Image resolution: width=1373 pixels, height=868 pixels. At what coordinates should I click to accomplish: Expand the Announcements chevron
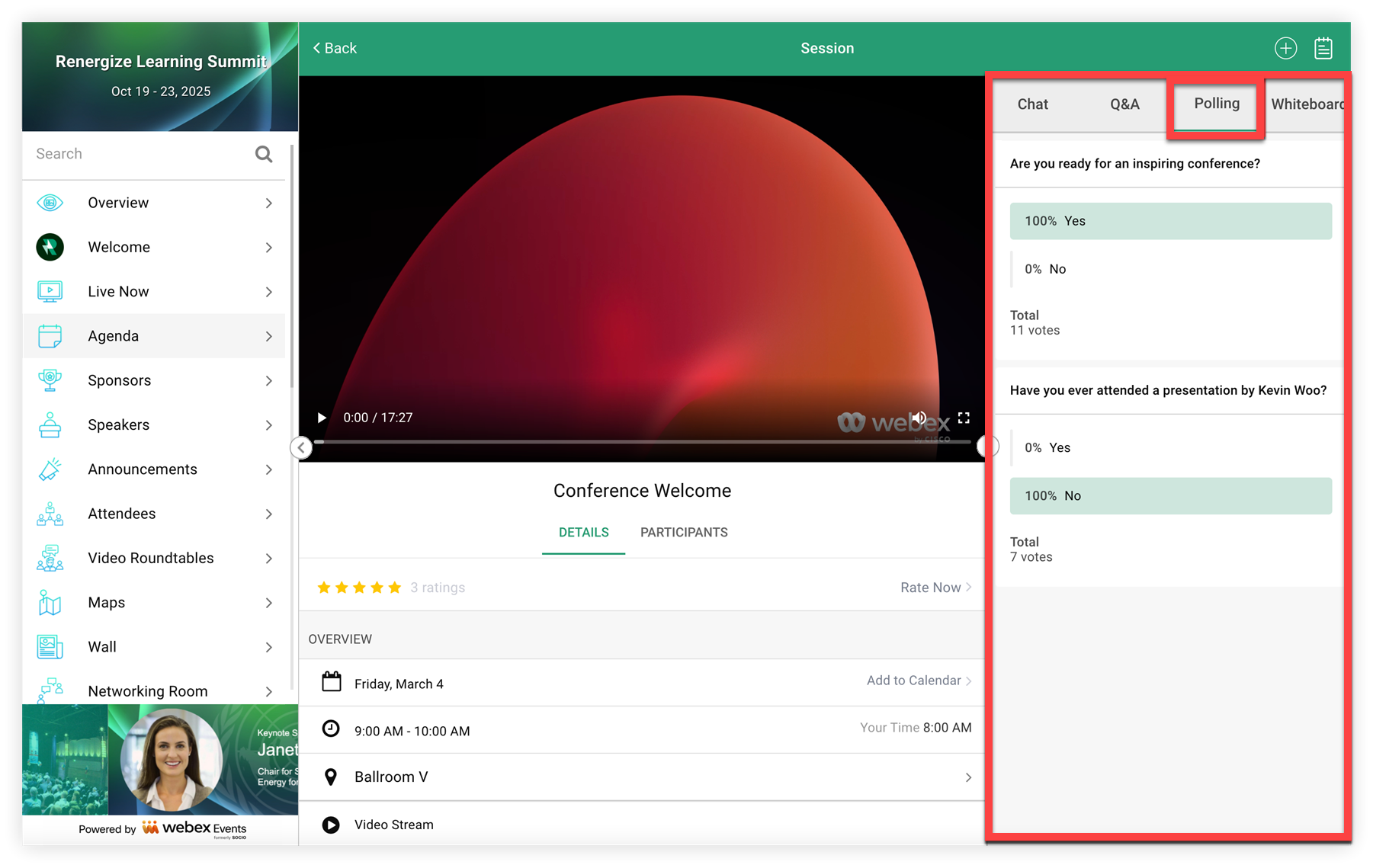269,469
